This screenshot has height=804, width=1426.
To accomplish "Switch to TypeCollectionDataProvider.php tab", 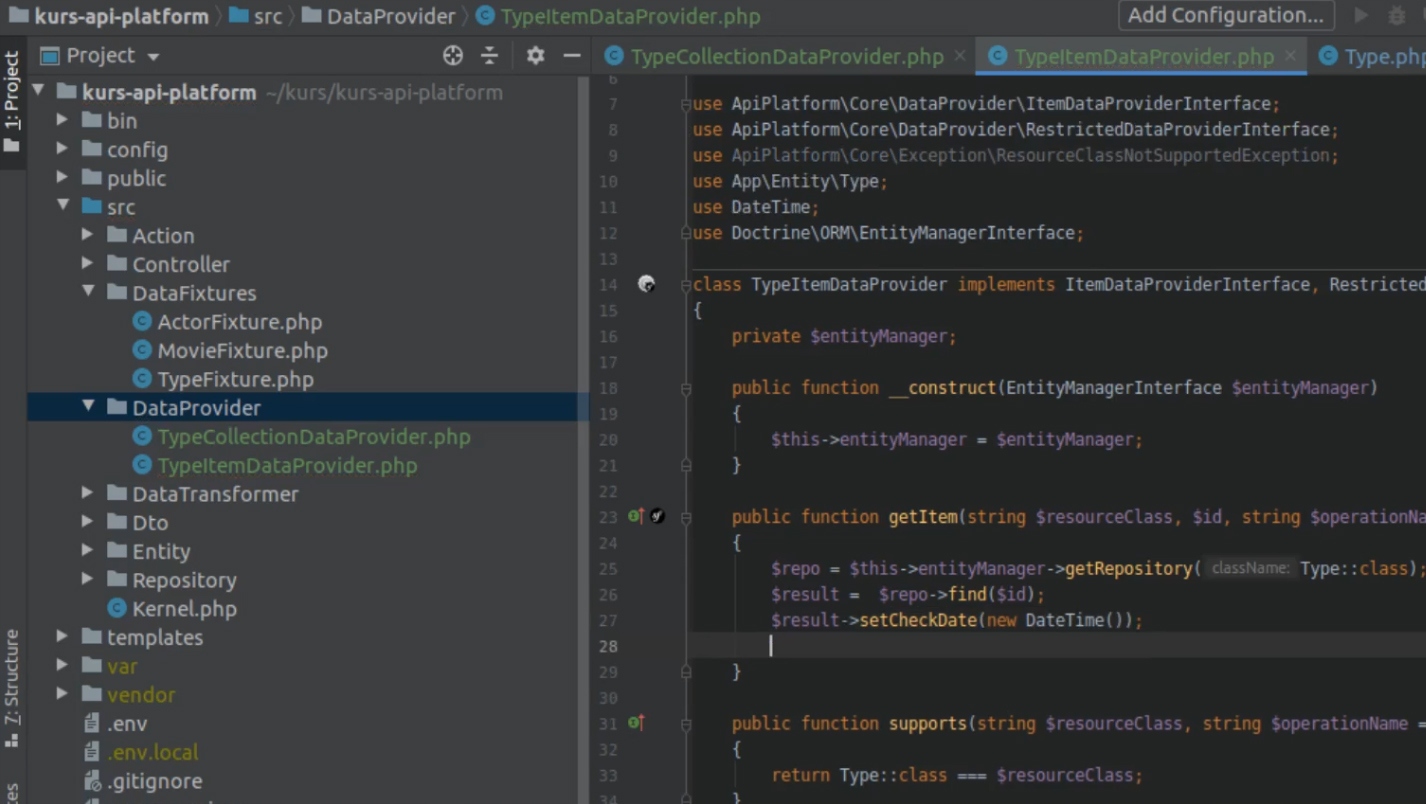I will (x=786, y=57).
